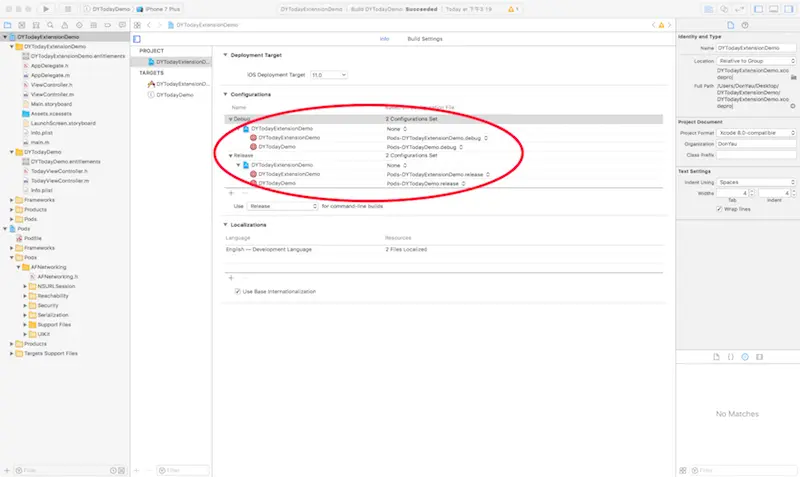
Task: Select DYTodayDemo scheme in toolbar
Action: coord(107,9)
